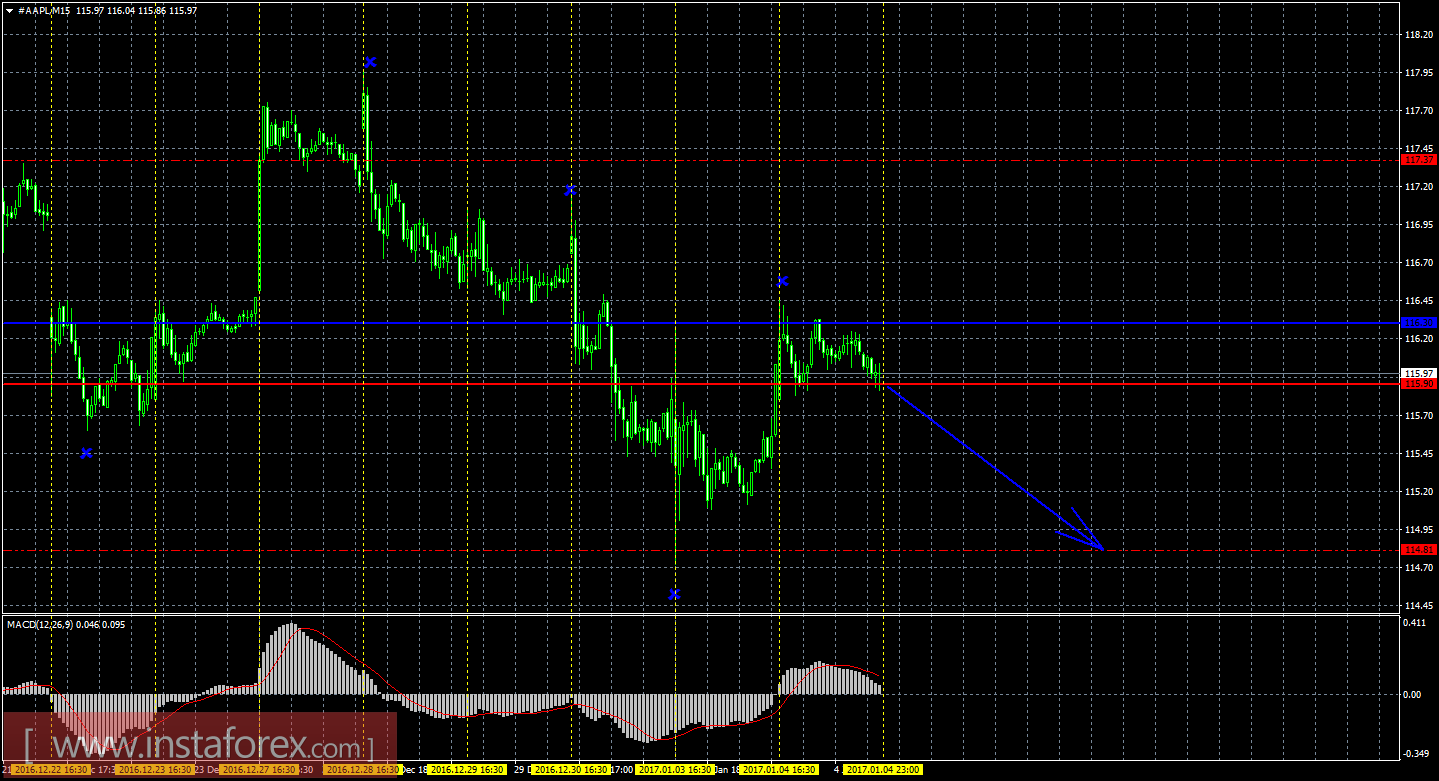Click the 115.45 price axis value
The height and width of the screenshot is (781, 1439).
click(1418, 453)
